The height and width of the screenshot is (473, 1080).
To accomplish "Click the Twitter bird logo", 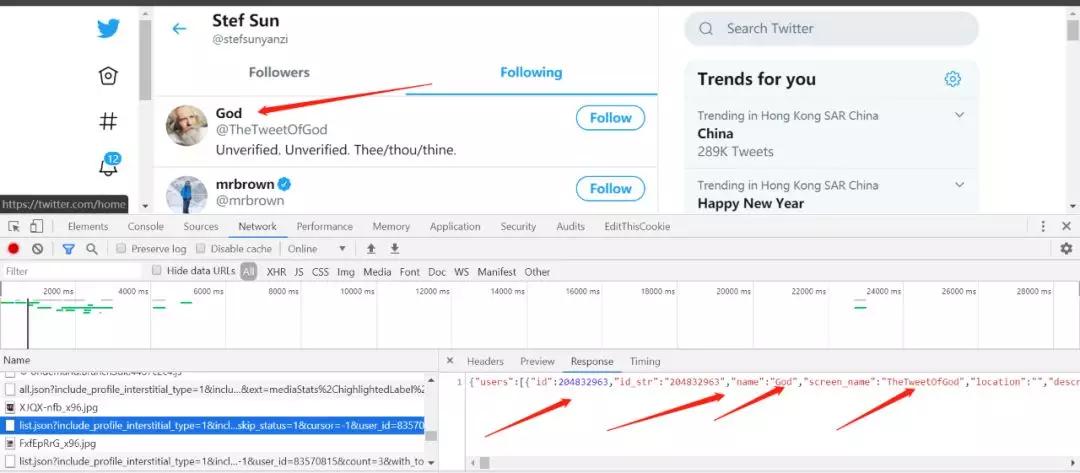I will pos(108,29).
